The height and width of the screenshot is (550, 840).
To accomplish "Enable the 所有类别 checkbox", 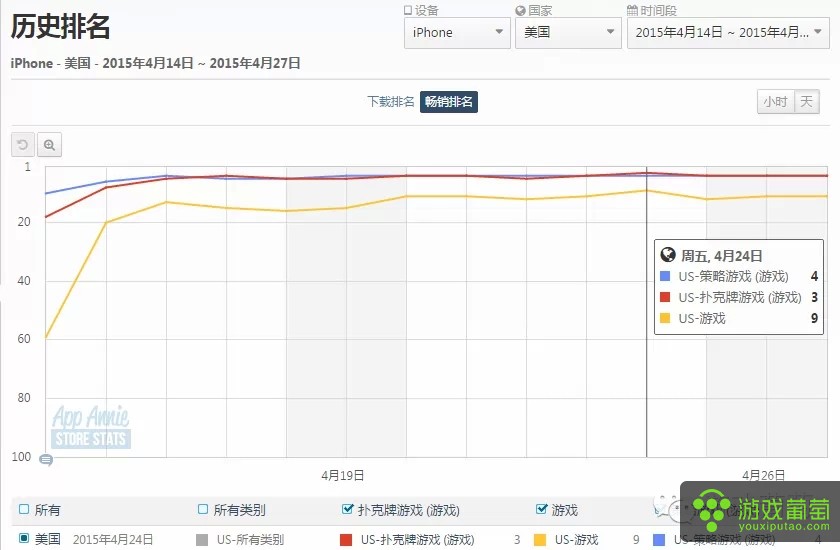I will (x=202, y=509).
